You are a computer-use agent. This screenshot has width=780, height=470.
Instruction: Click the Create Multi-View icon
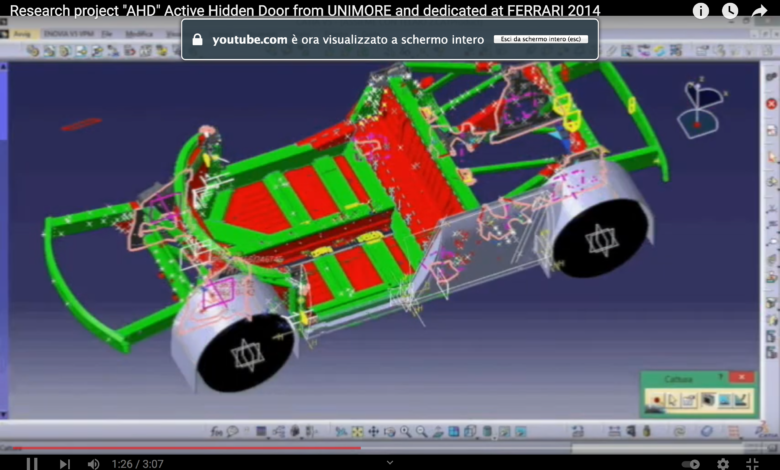[x=454, y=431]
